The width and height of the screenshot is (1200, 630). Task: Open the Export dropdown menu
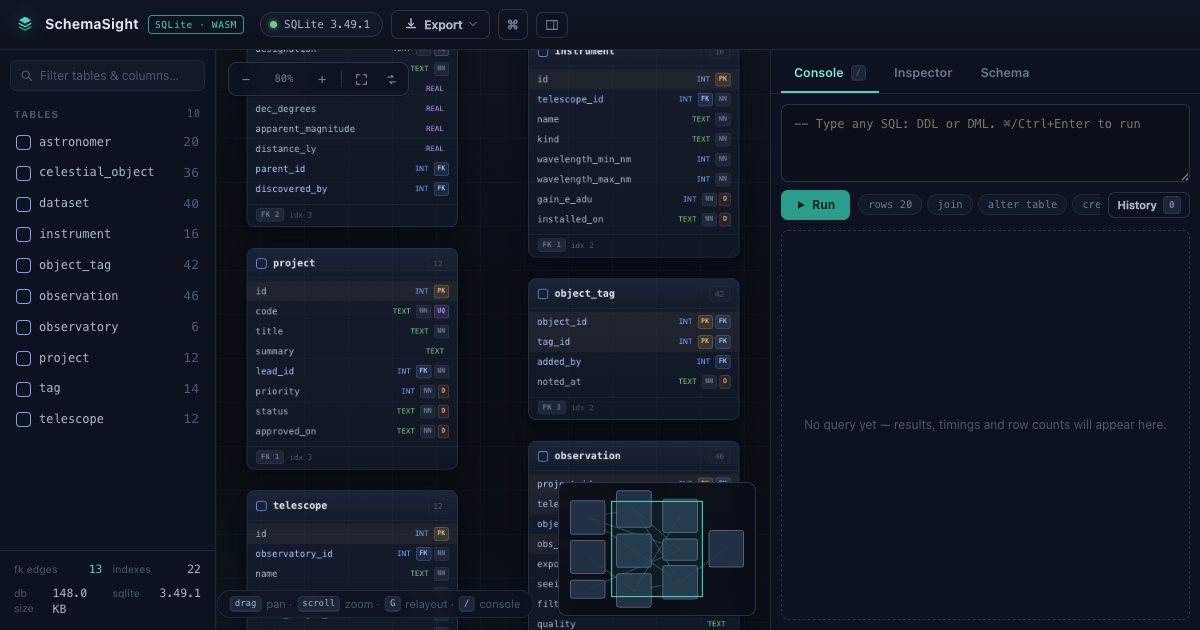point(440,24)
